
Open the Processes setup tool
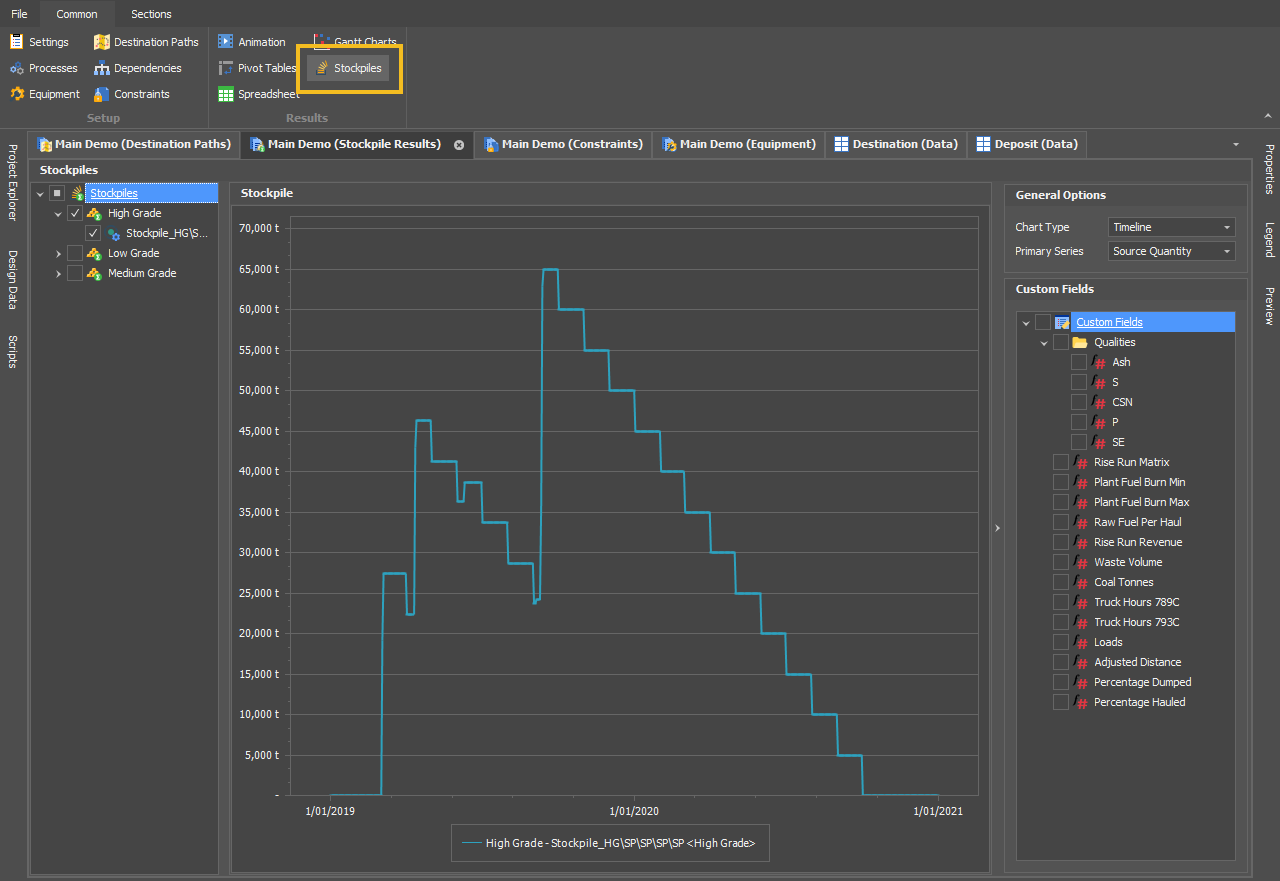(x=44, y=68)
